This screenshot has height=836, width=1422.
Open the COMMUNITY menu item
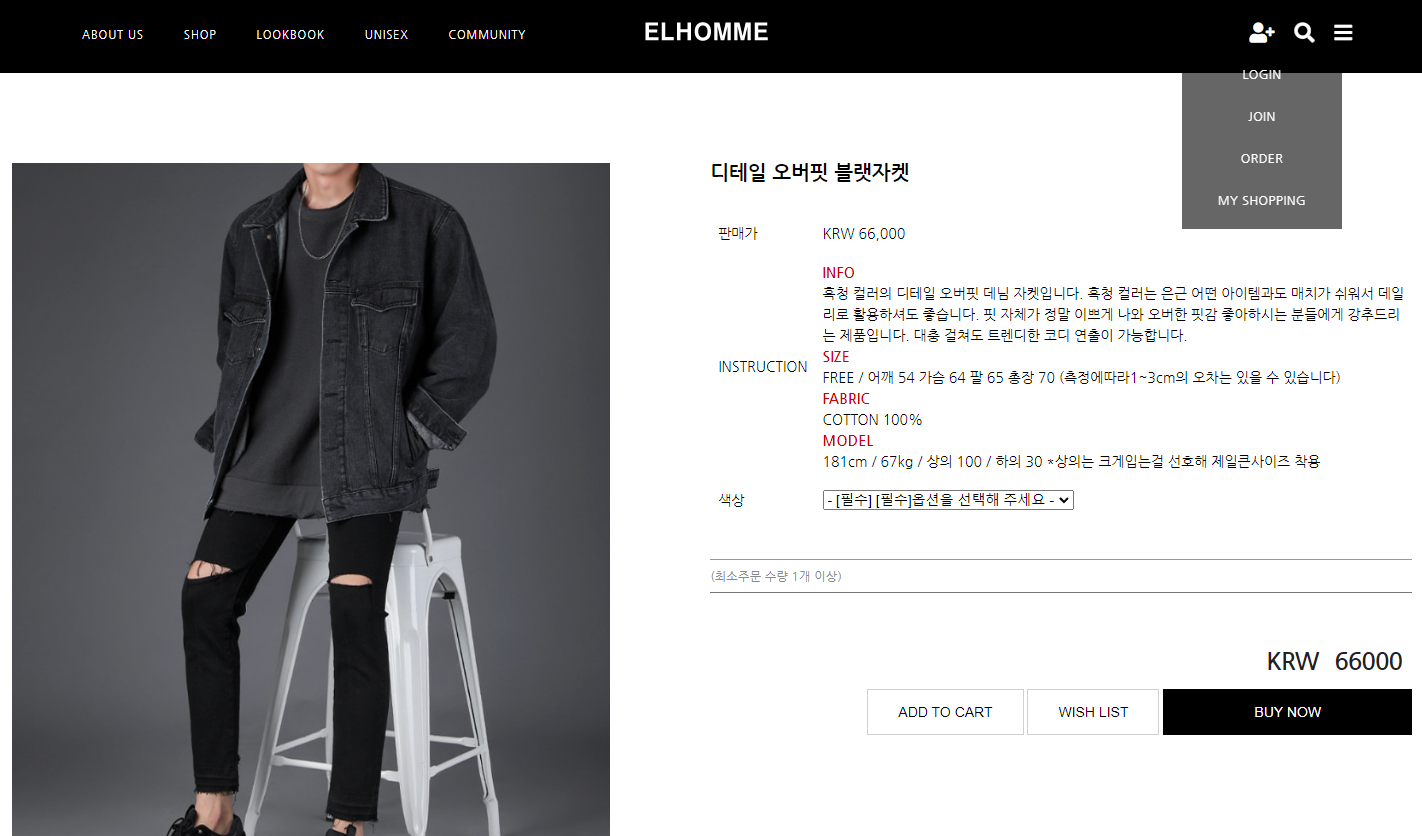tap(487, 35)
